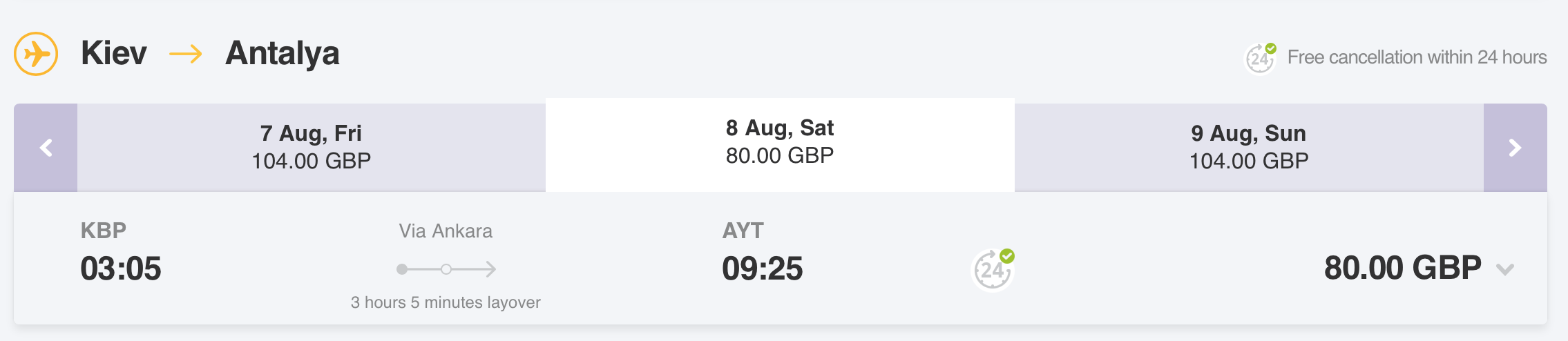Select the 8 Aug, Sat date tab
The width and height of the screenshot is (1568, 341).
coord(780,142)
